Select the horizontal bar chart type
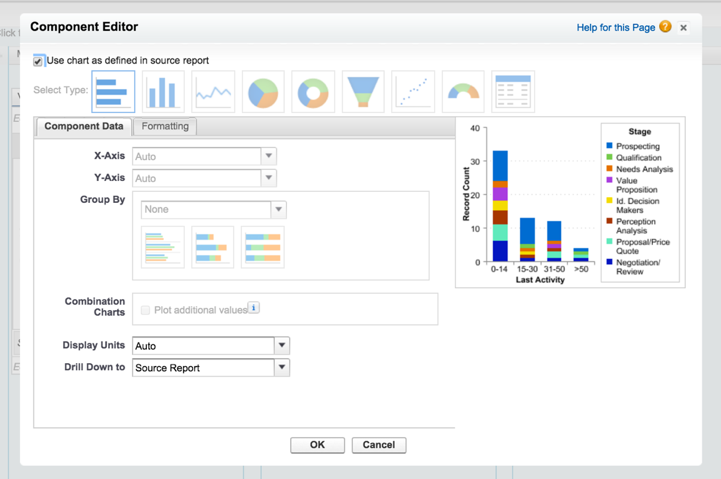Viewport: 721px width, 479px height. coord(113,91)
